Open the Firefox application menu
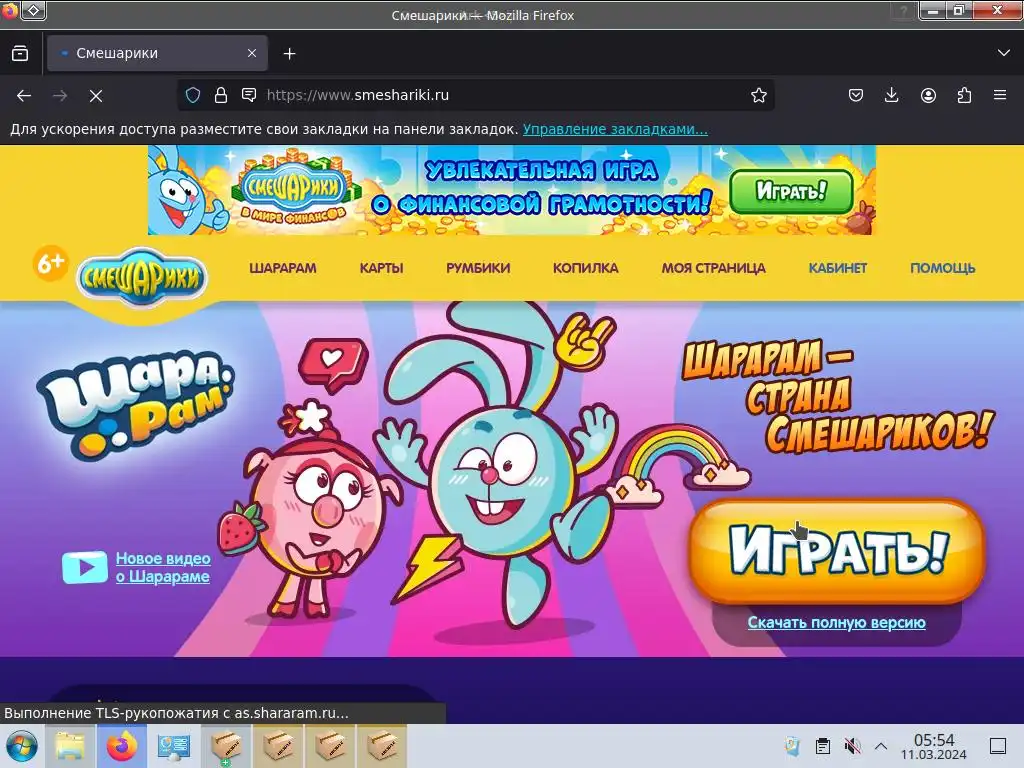 click(1000, 95)
